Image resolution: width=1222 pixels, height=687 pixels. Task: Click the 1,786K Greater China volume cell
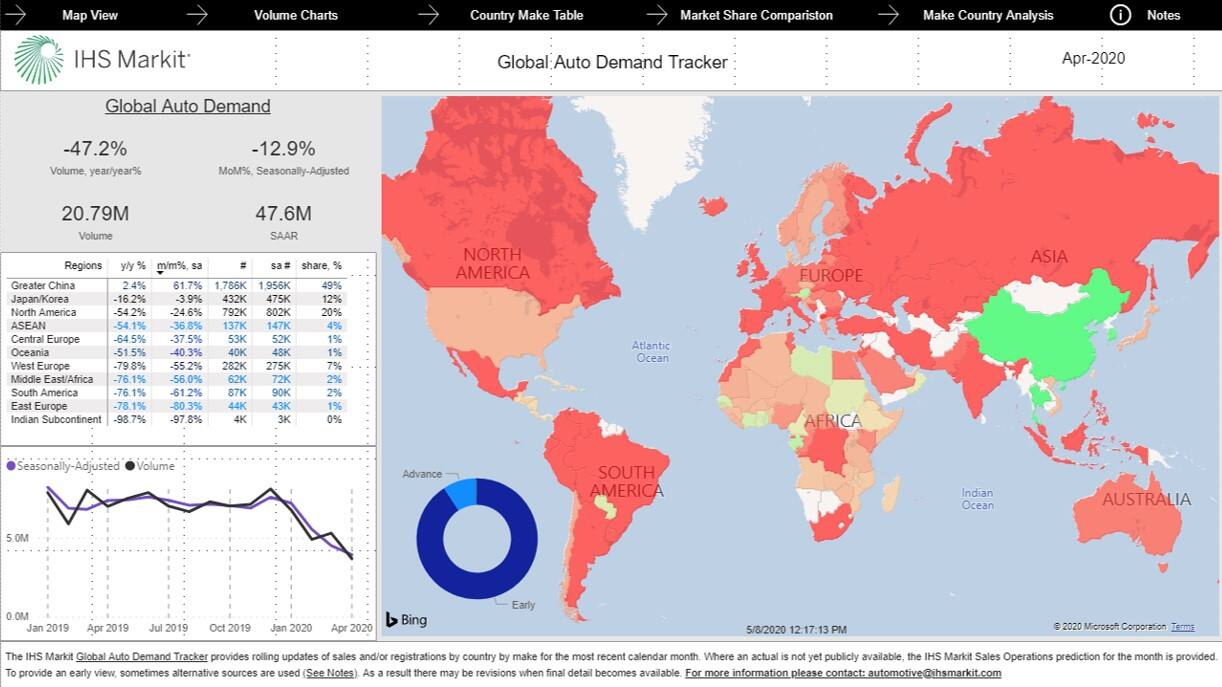(230, 286)
